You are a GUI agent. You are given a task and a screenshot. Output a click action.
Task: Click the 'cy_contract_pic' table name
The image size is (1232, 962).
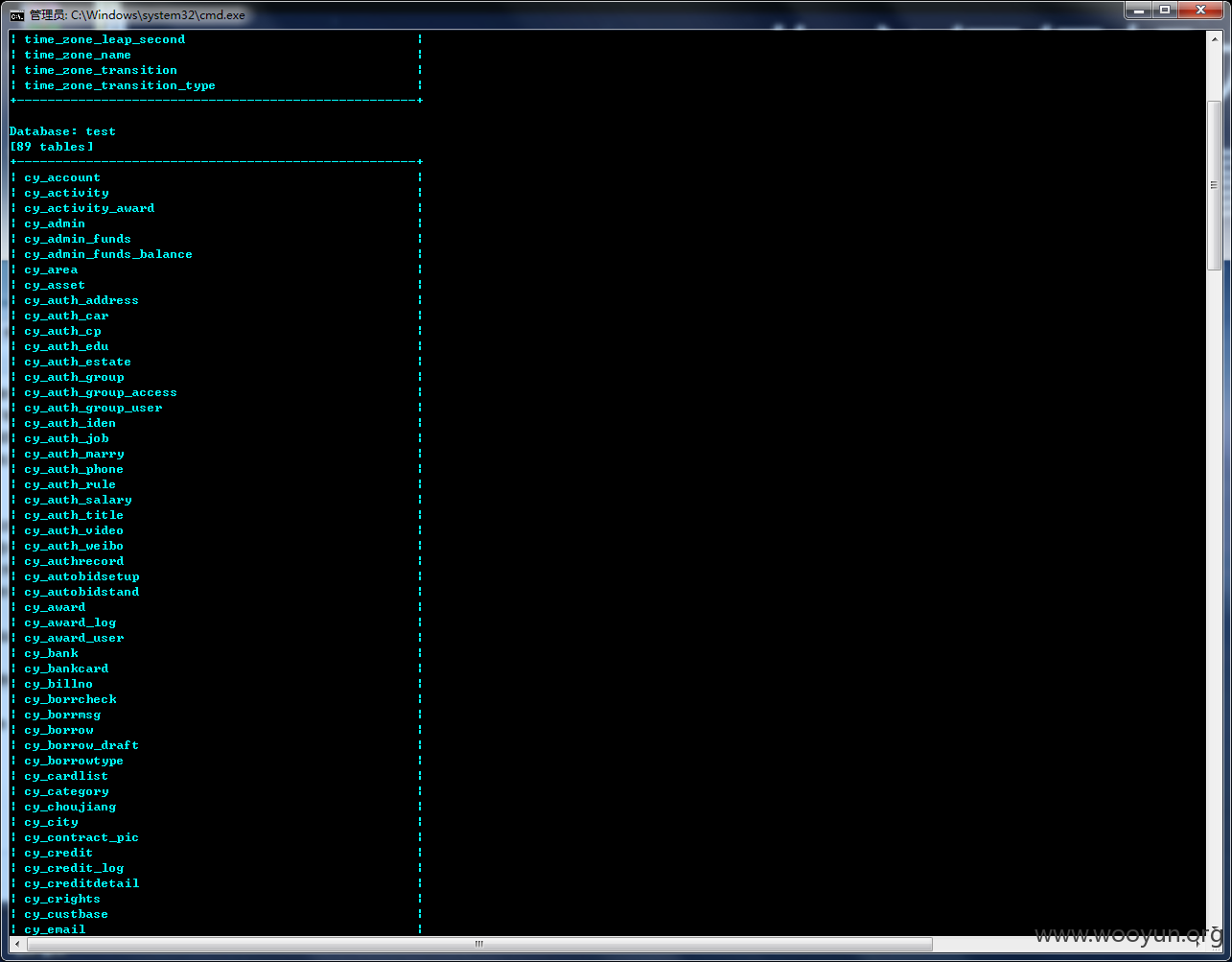[x=81, y=837]
